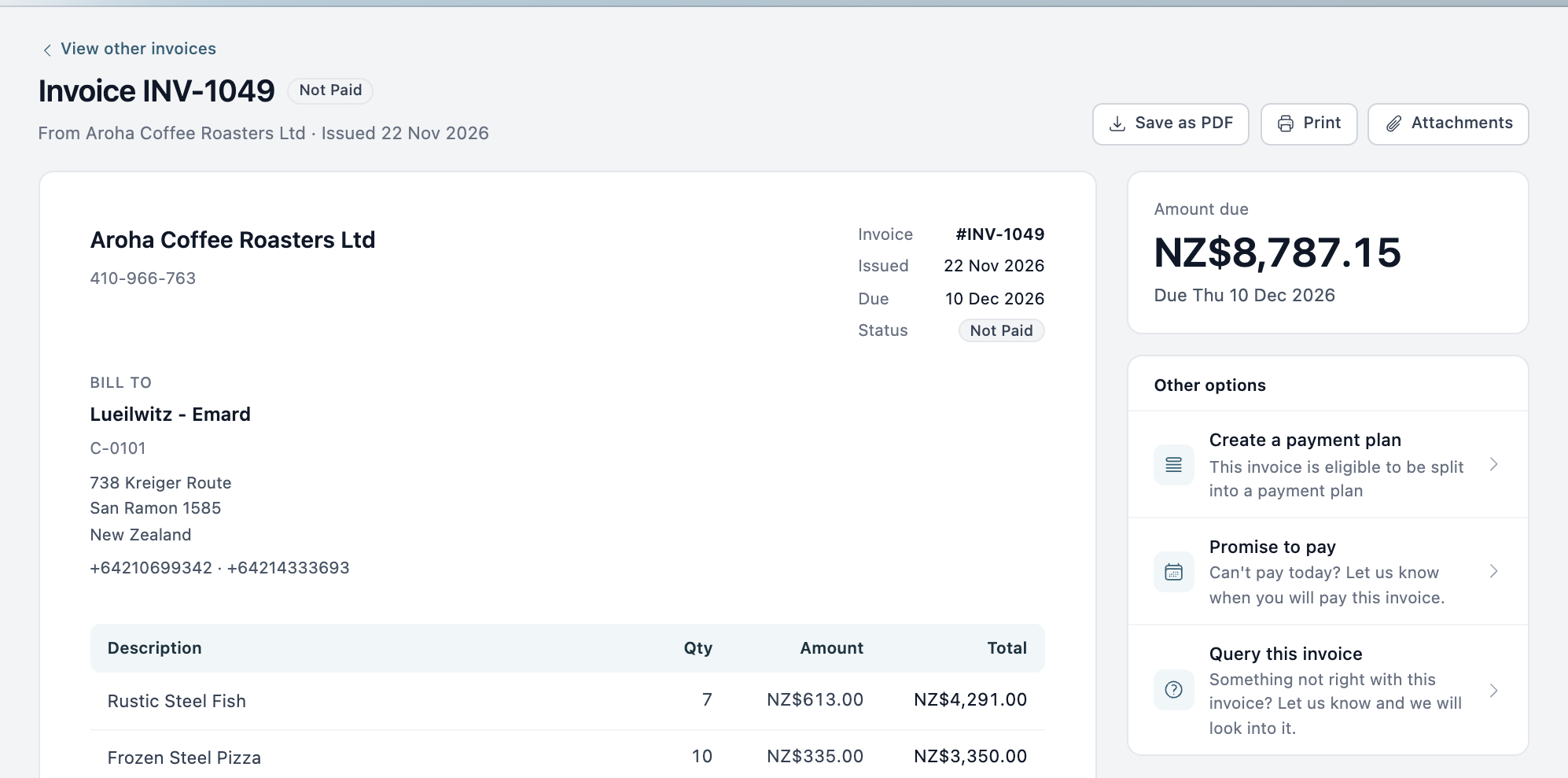Click the NZ$4,291.00 total cell
Image resolution: width=1568 pixels, height=778 pixels.
tap(970, 699)
